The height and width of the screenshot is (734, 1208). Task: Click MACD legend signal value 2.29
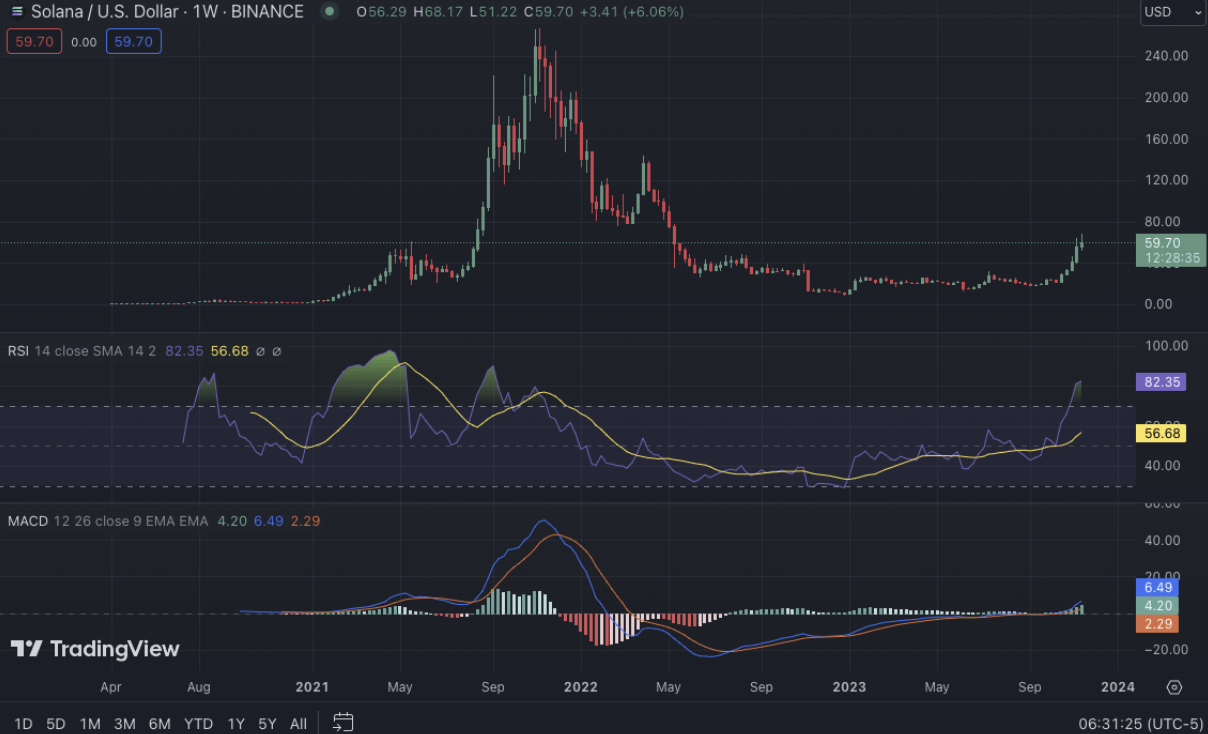point(304,521)
